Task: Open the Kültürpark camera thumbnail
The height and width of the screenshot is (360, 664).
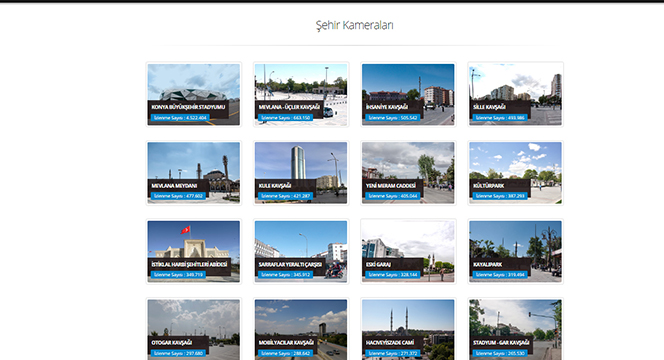Action: point(515,173)
